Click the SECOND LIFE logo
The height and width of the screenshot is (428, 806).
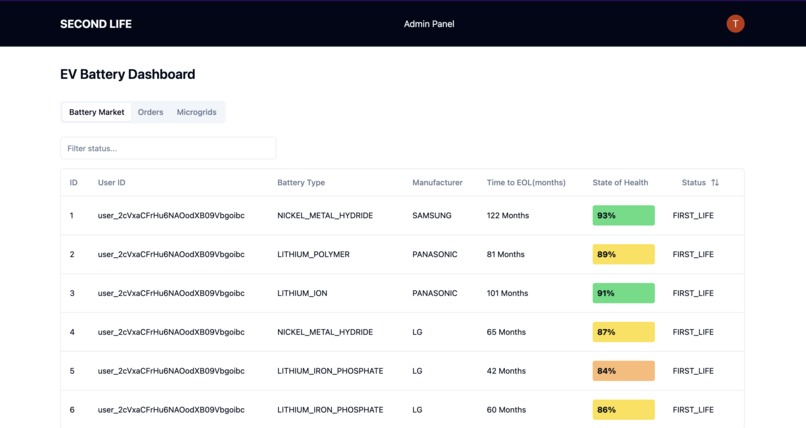pyautogui.click(x=96, y=24)
